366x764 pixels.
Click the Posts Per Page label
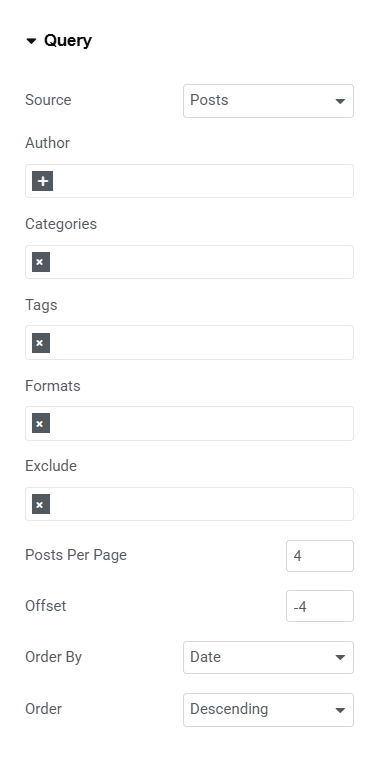point(76,555)
